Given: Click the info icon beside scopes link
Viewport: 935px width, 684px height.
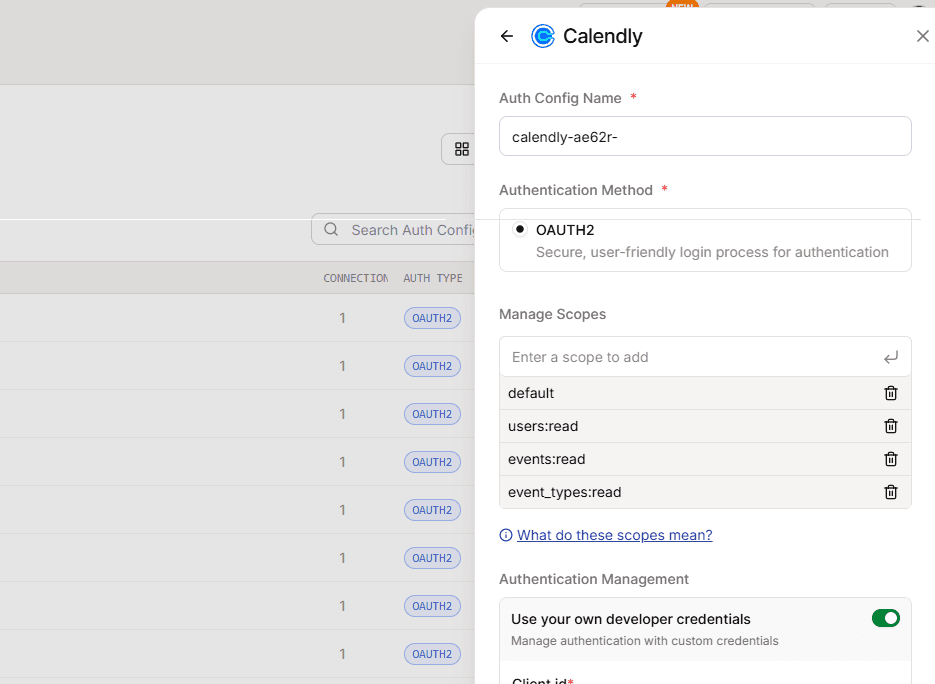Looking at the screenshot, I should tap(506, 536).
